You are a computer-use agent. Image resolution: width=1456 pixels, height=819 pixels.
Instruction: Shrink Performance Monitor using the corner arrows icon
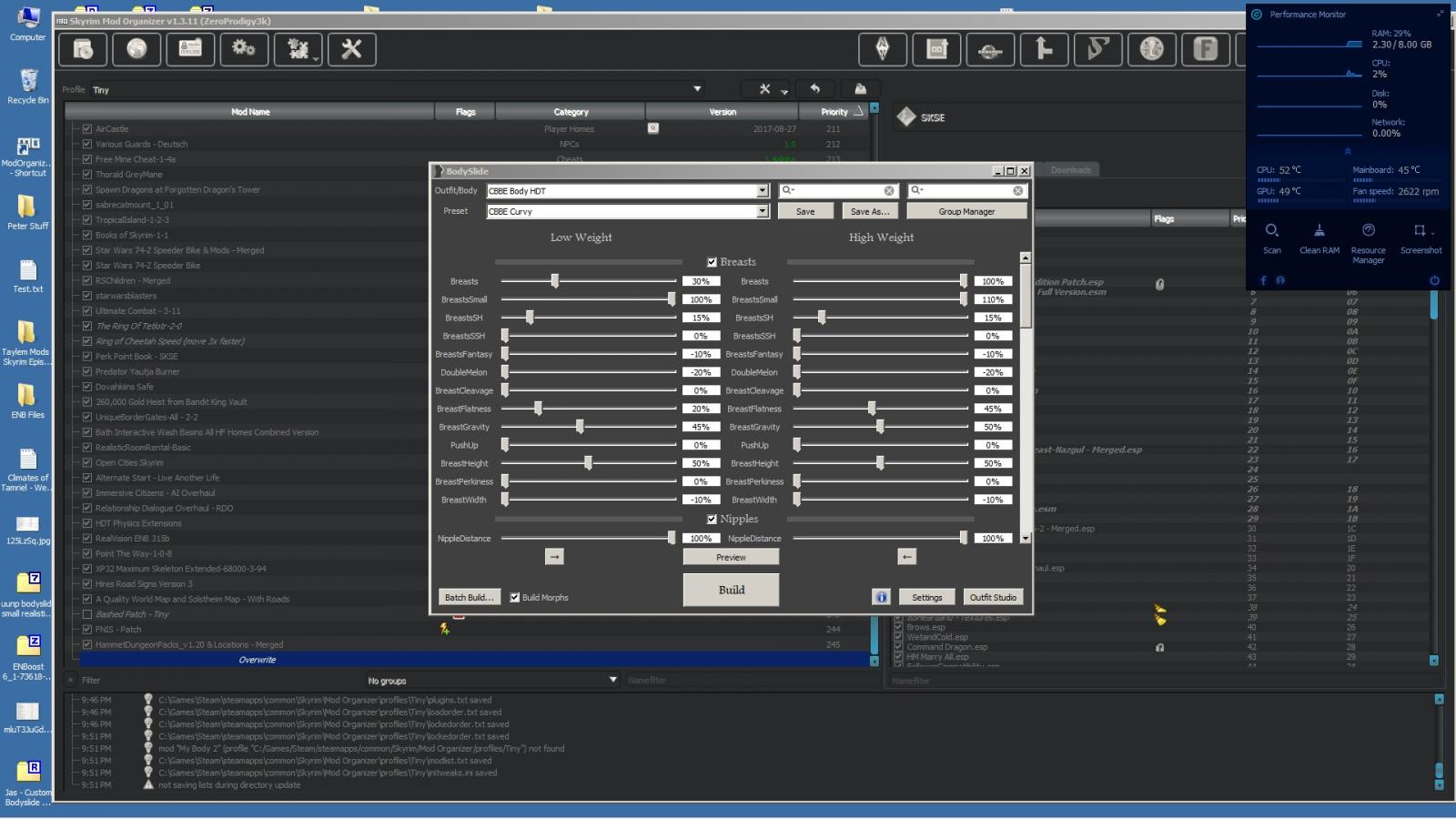pos(1440,14)
